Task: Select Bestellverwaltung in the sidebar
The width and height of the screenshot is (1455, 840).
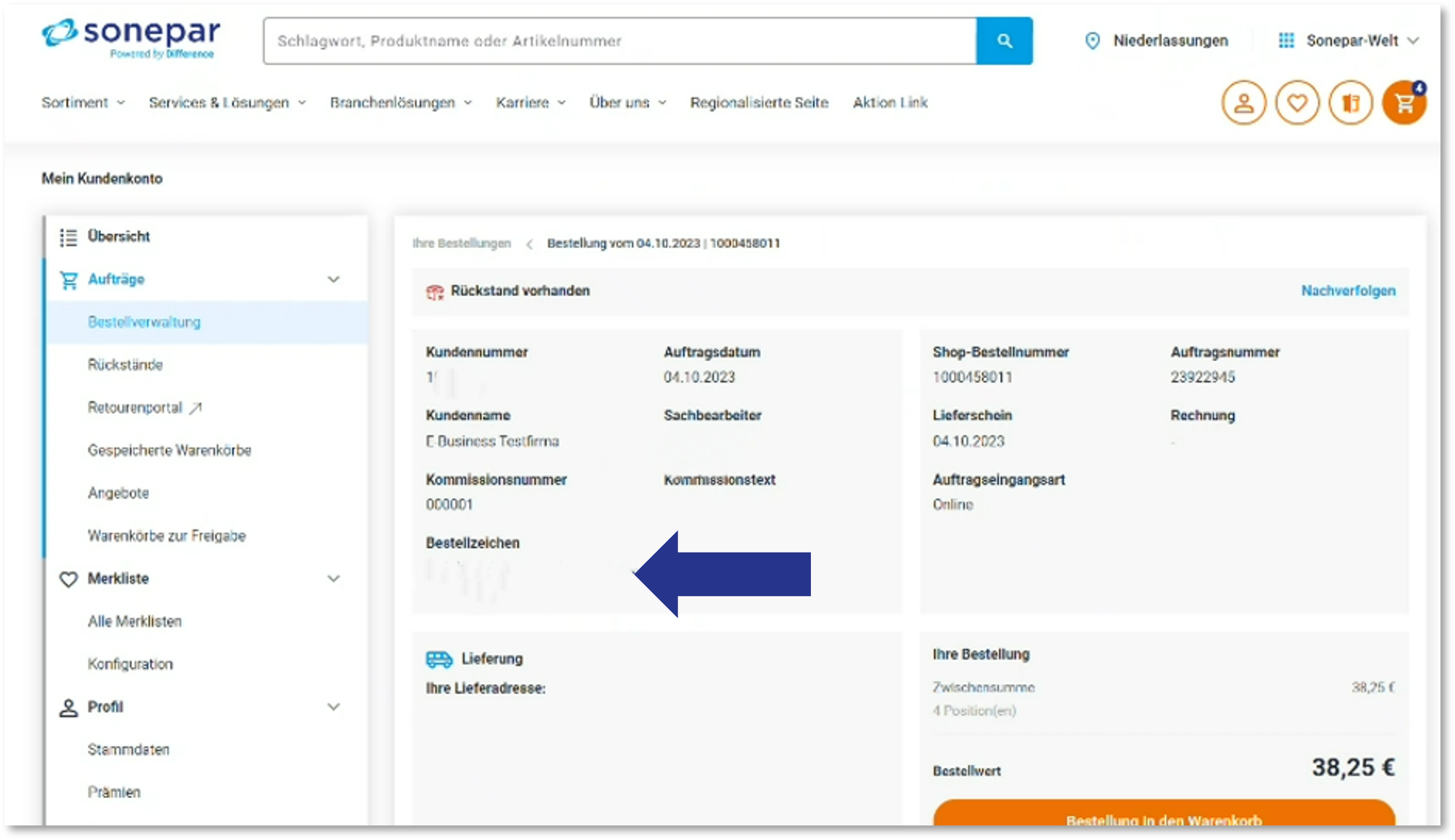Action: tap(144, 323)
